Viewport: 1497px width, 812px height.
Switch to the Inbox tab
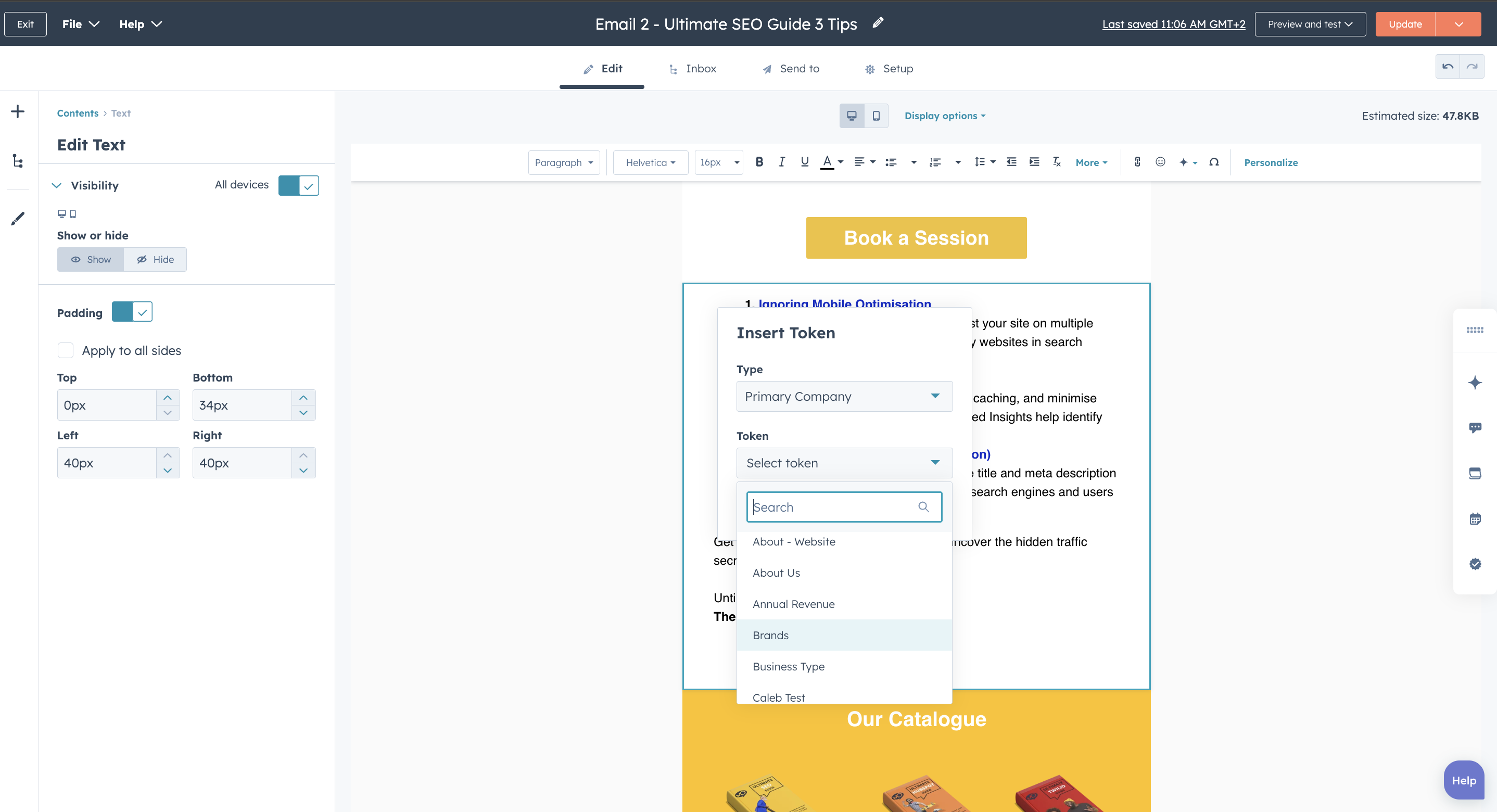click(693, 68)
